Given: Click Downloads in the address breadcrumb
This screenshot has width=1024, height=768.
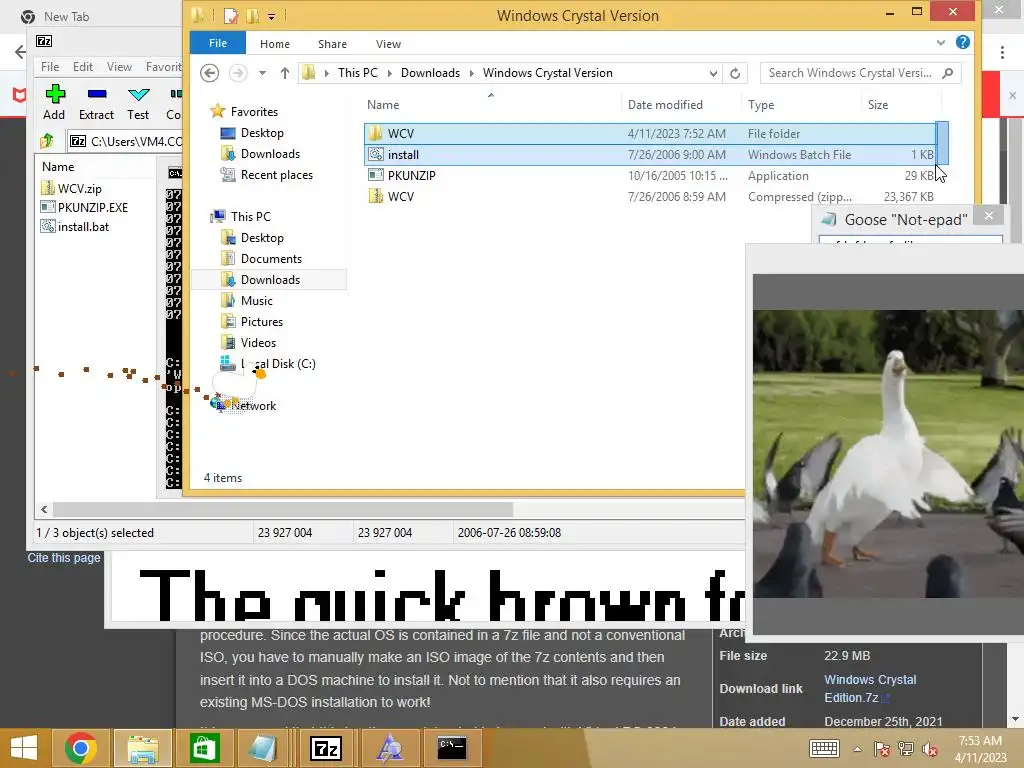Looking at the screenshot, I should [430, 73].
